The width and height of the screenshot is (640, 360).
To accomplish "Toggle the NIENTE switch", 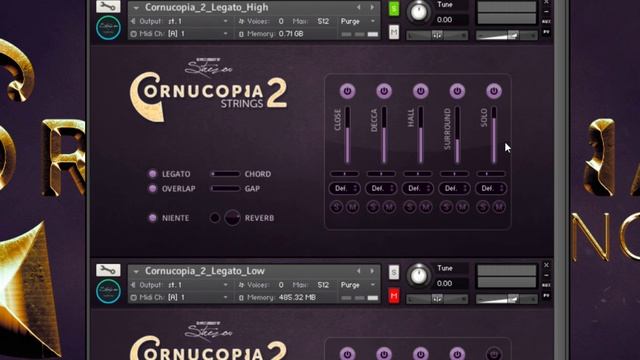I will click(x=153, y=218).
